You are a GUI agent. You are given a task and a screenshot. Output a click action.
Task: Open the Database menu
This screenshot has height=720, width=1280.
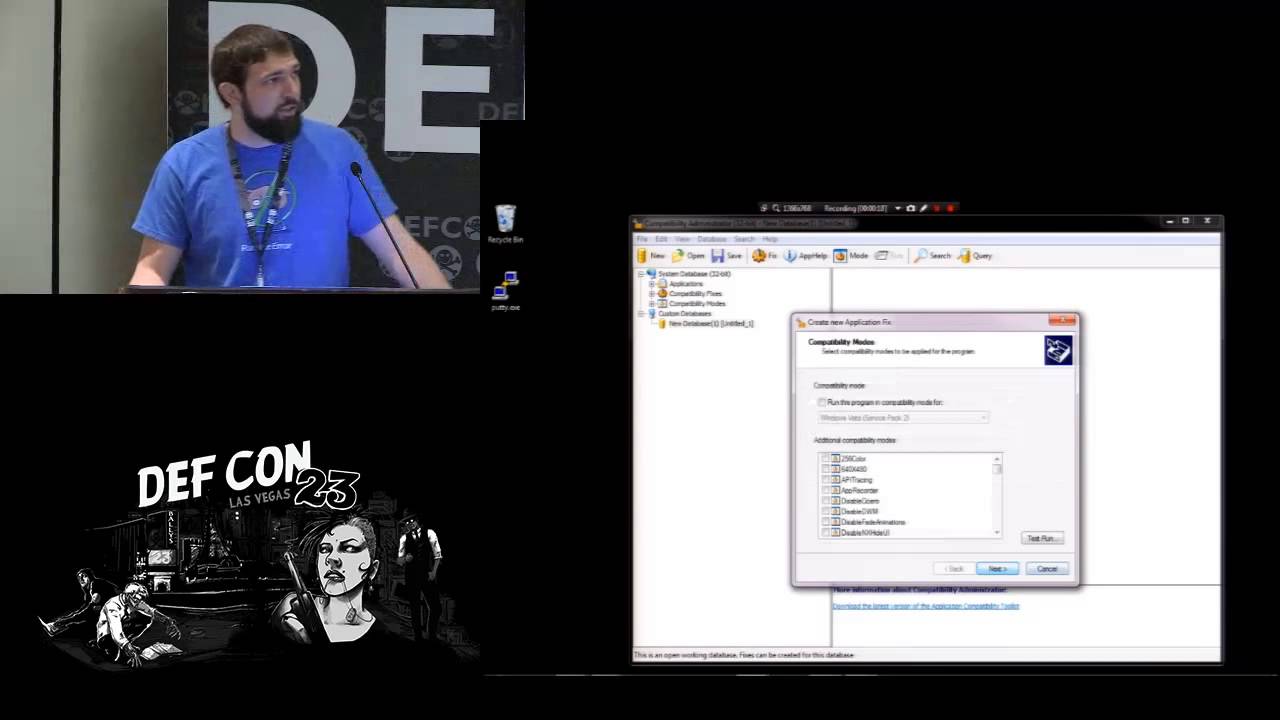click(x=712, y=240)
